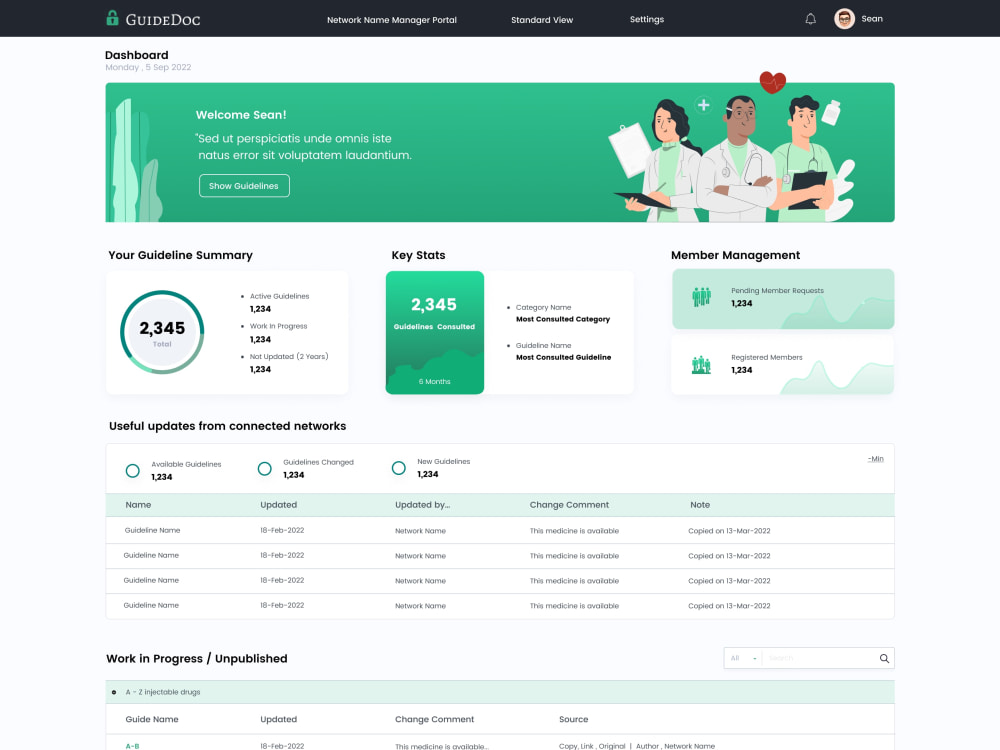The image size is (1000, 750).
Task: Click the search magnifier icon
Action: [x=884, y=658]
